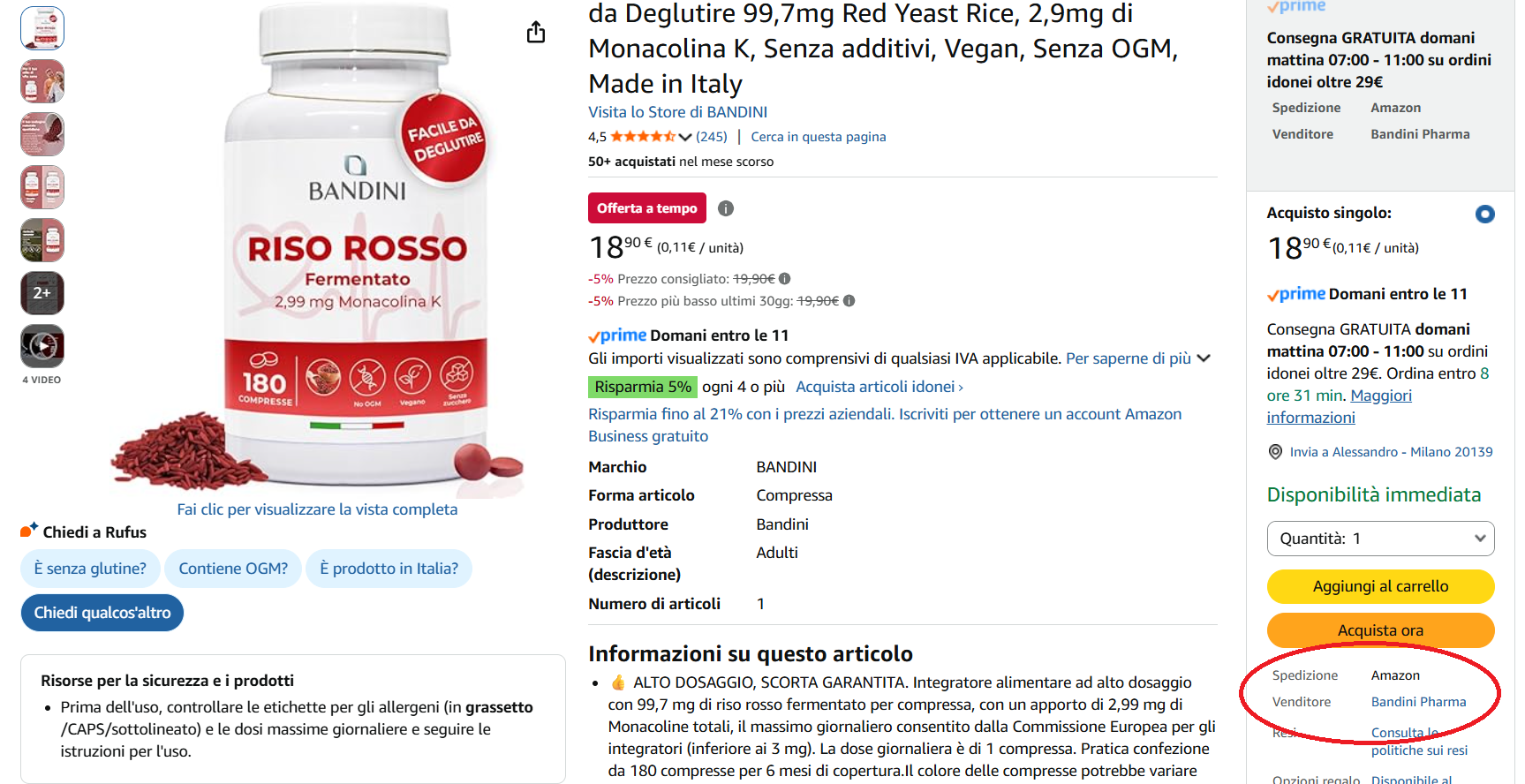Select the first product thumbnail image

tap(42, 28)
